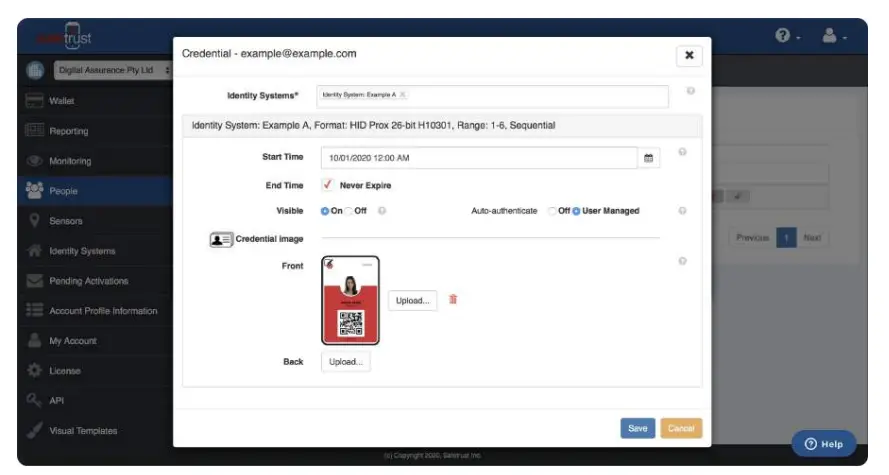Set Auto-authenticate to Off
The width and height of the screenshot is (889, 475).
[x=552, y=211]
